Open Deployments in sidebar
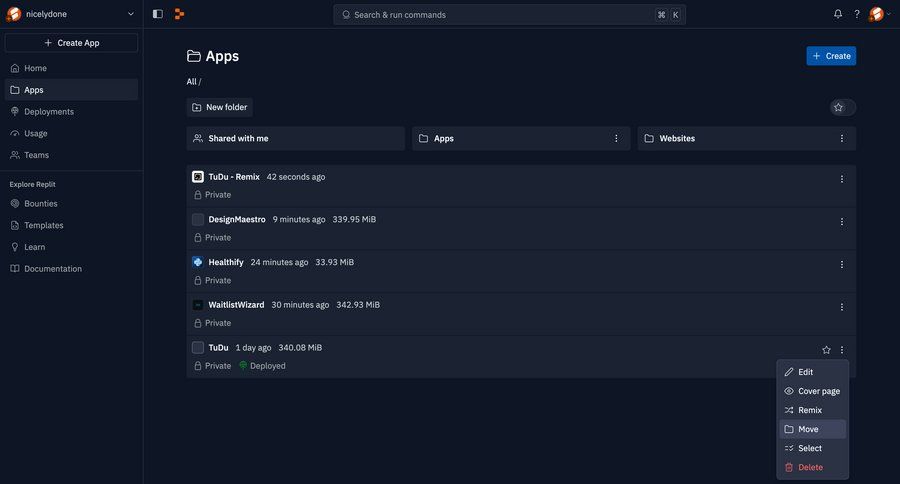The image size is (900, 484). (x=71, y=111)
